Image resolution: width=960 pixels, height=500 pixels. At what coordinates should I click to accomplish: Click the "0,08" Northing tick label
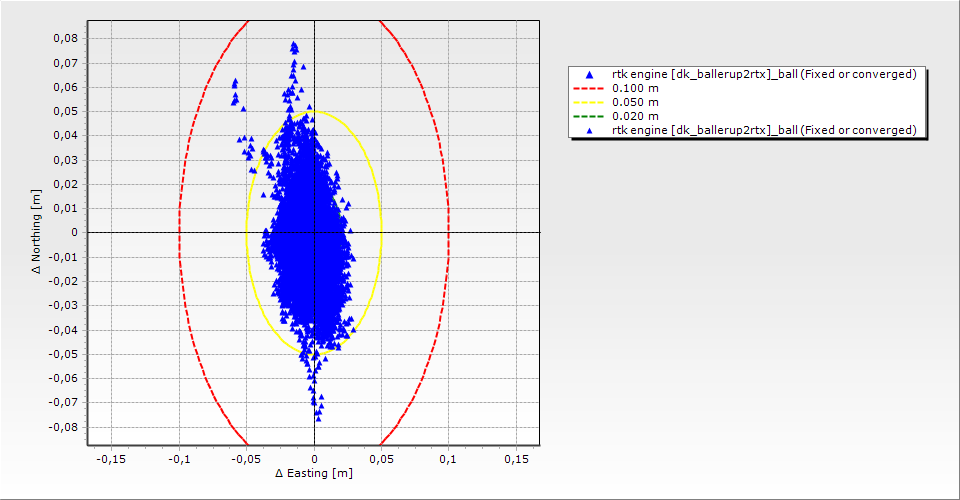click(66, 38)
